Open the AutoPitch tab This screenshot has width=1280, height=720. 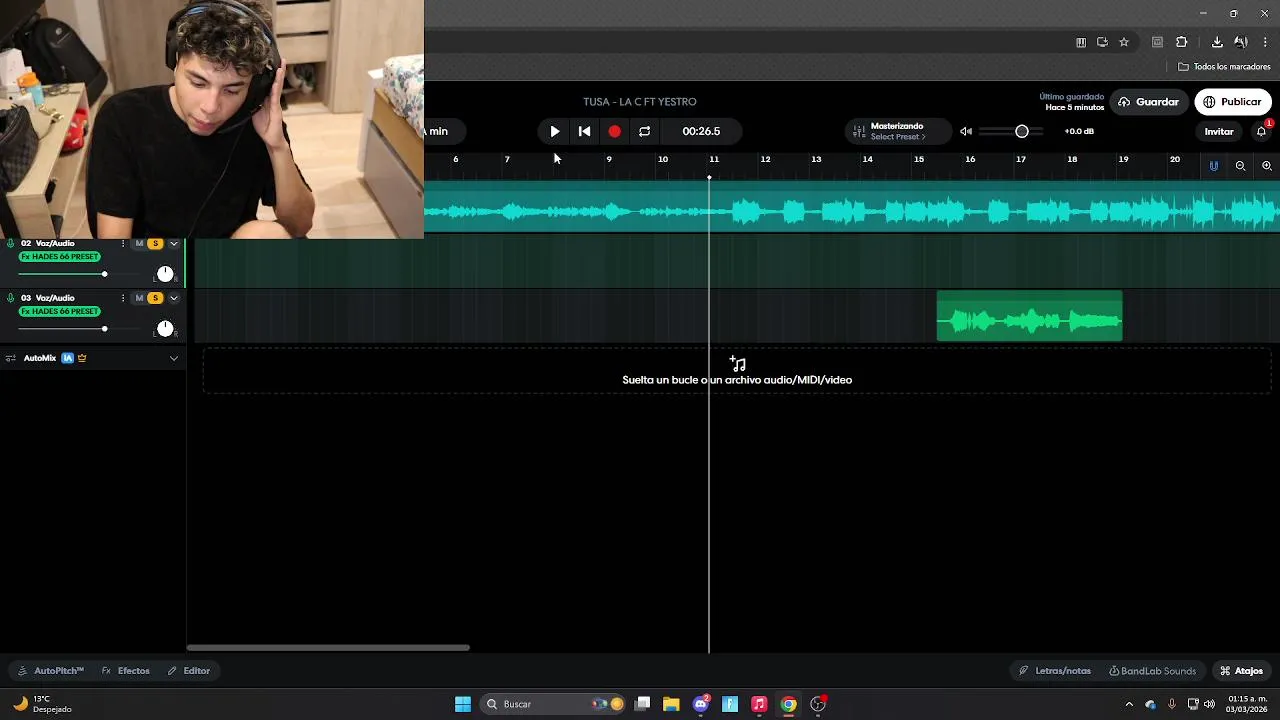click(x=51, y=671)
